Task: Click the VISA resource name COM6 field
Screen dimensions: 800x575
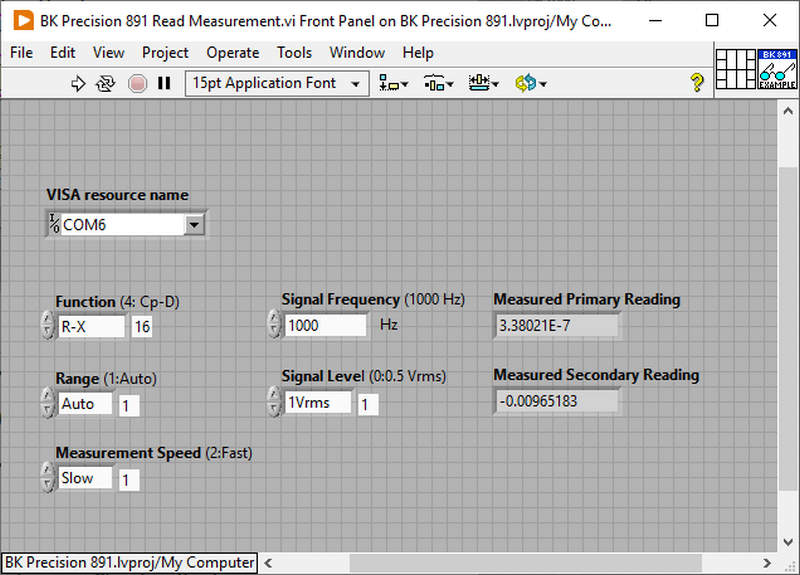Action: point(122,224)
